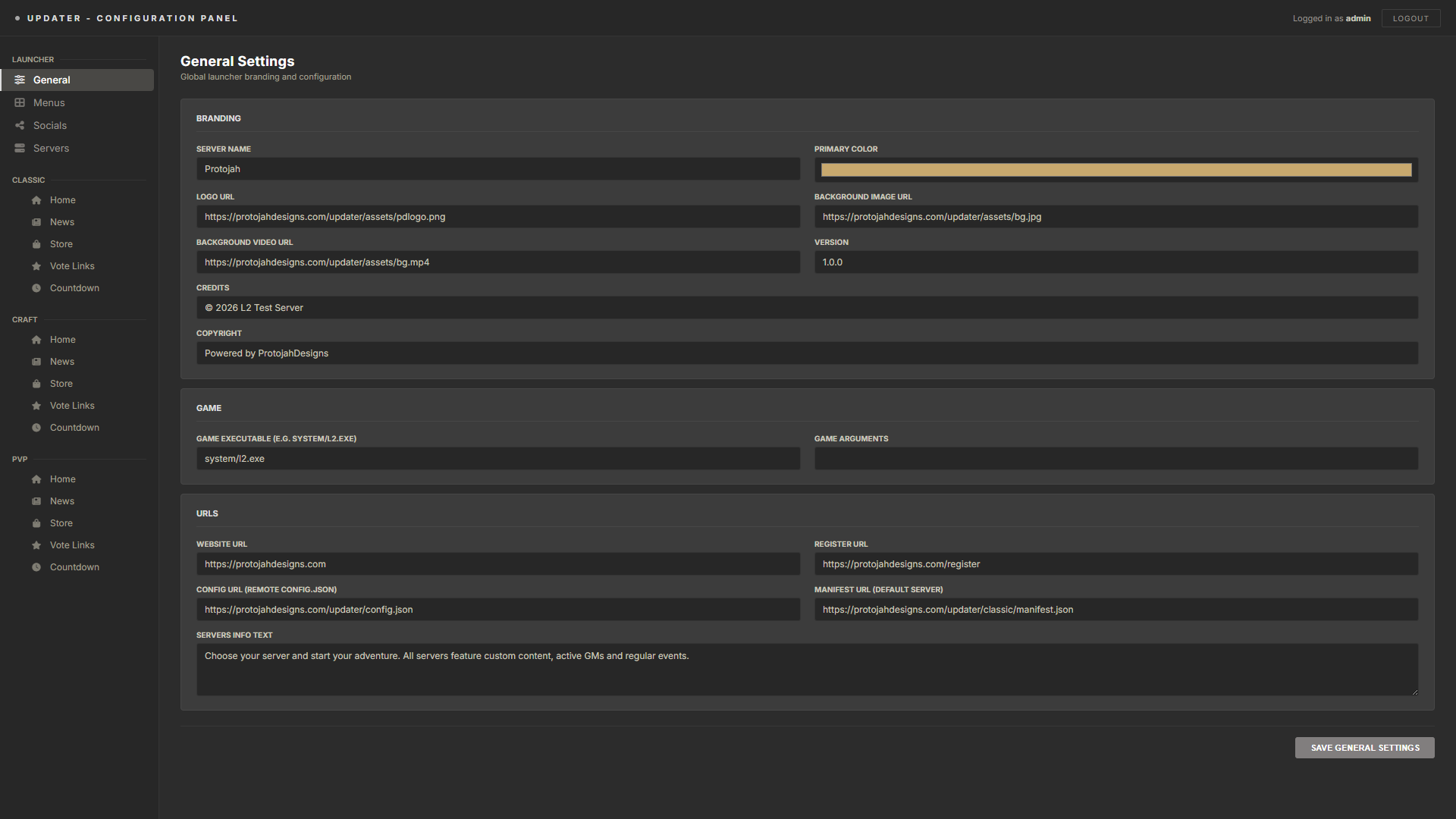
Task: Open the Primary Color picker swatch
Action: tap(1116, 170)
